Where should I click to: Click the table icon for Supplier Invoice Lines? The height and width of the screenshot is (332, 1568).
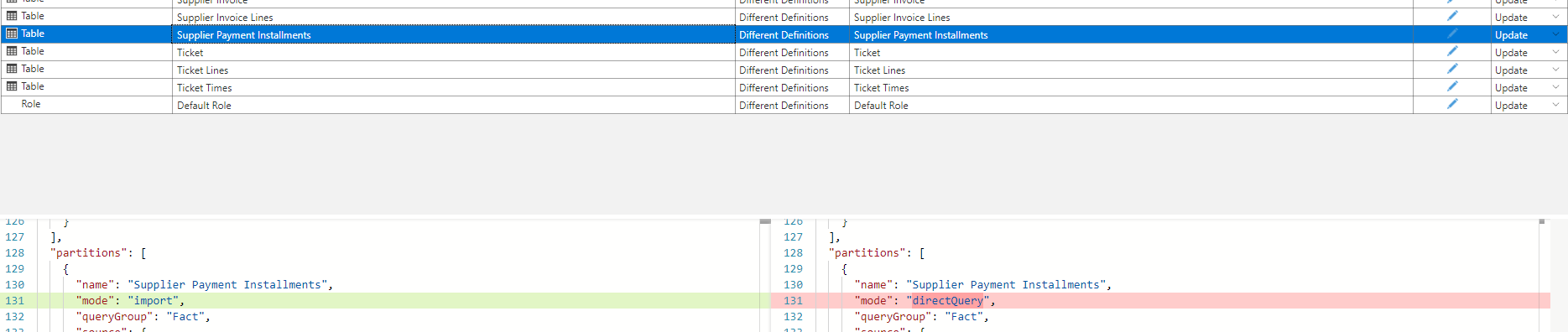12,16
